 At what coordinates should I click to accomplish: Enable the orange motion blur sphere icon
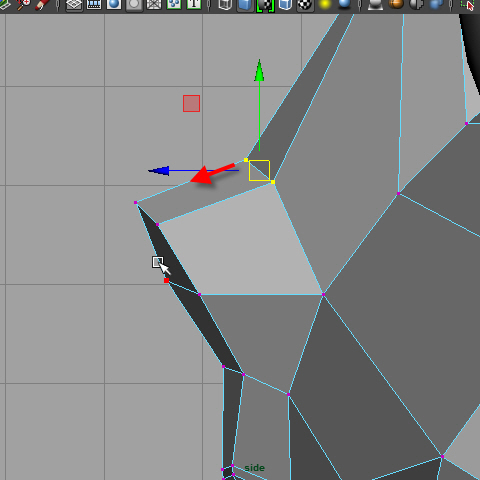[396, 4]
